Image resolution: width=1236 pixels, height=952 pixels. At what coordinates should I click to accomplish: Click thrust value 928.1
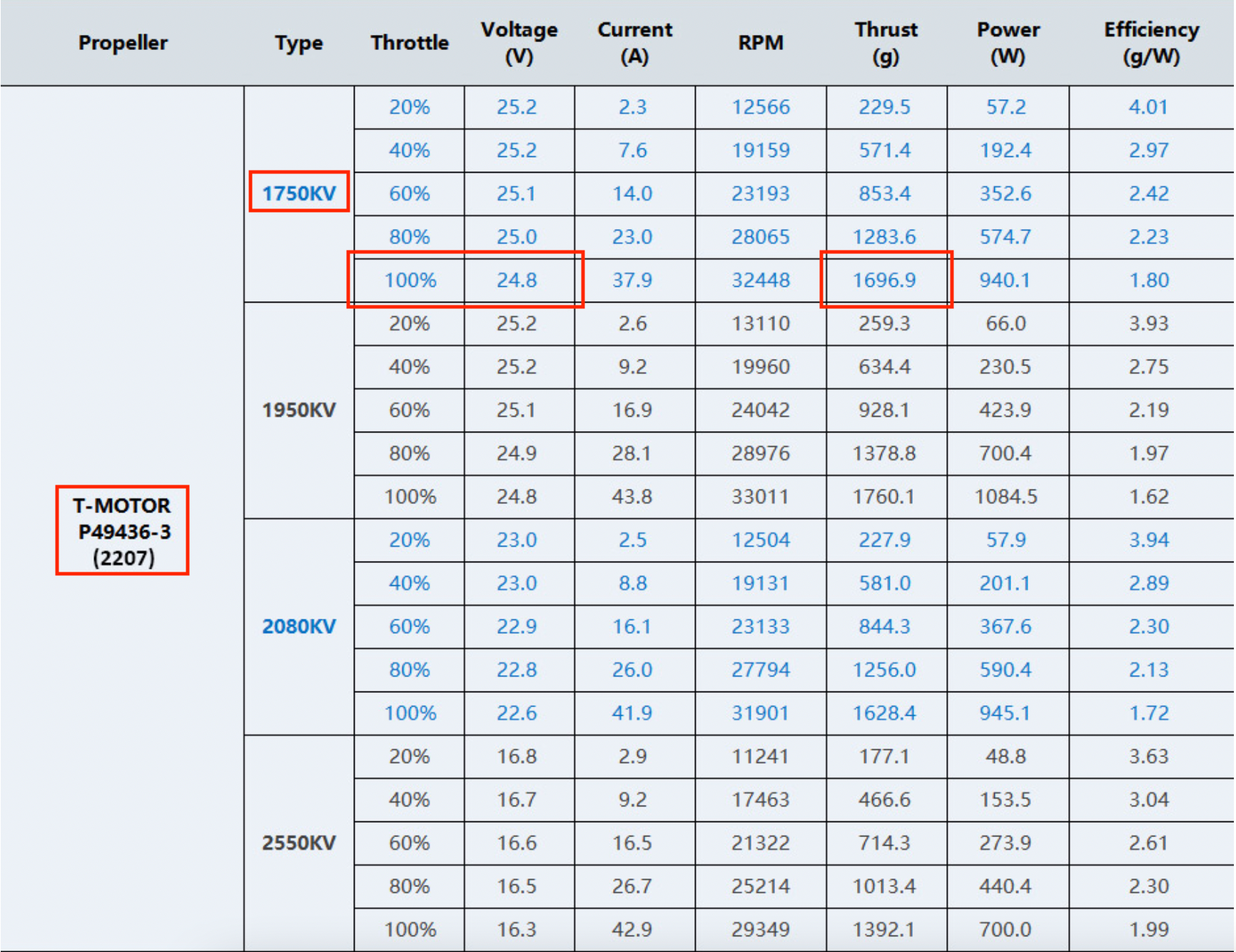tap(884, 410)
